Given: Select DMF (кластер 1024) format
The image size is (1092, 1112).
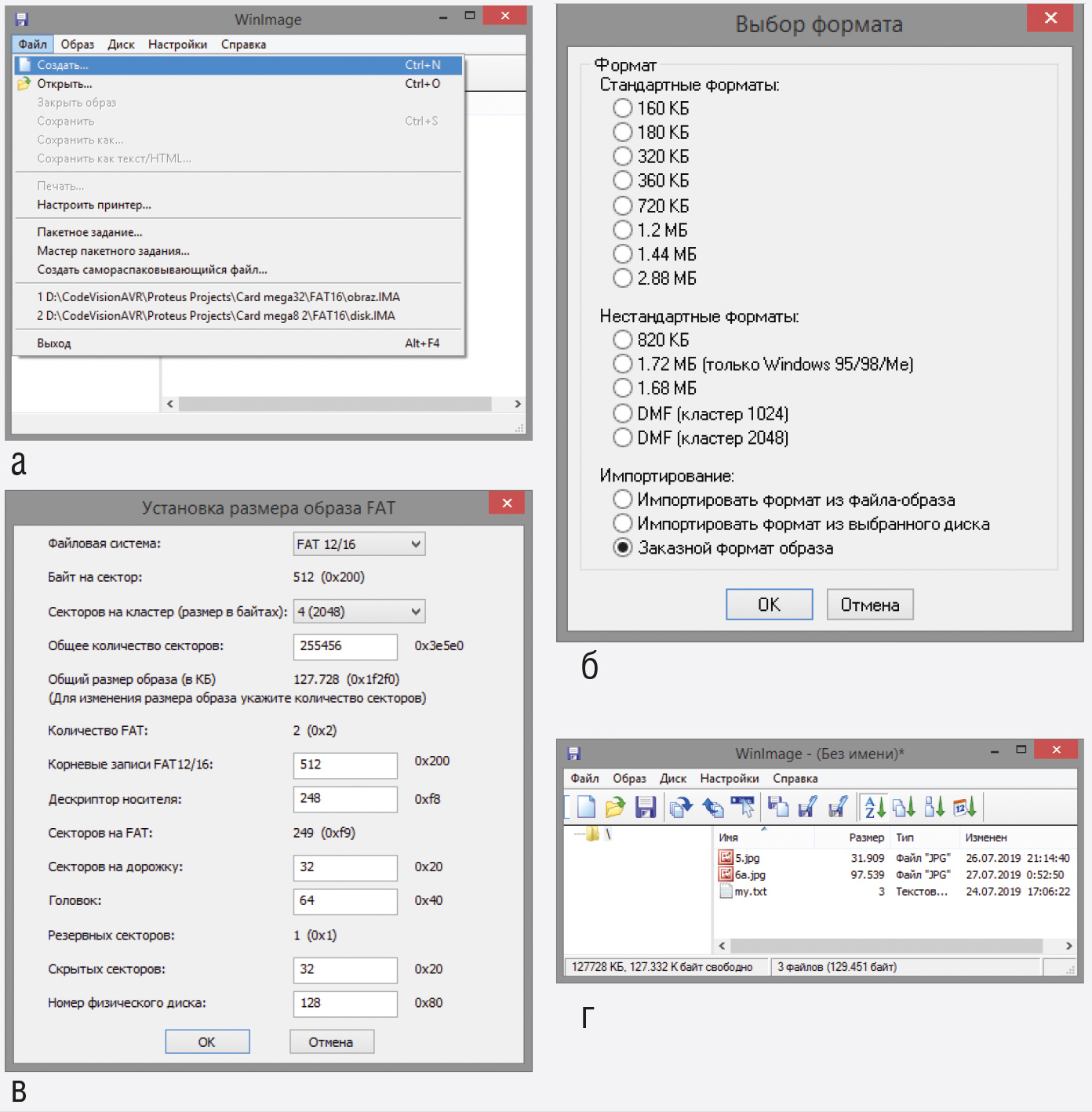Looking at the screenshot, I should (622, 413).
